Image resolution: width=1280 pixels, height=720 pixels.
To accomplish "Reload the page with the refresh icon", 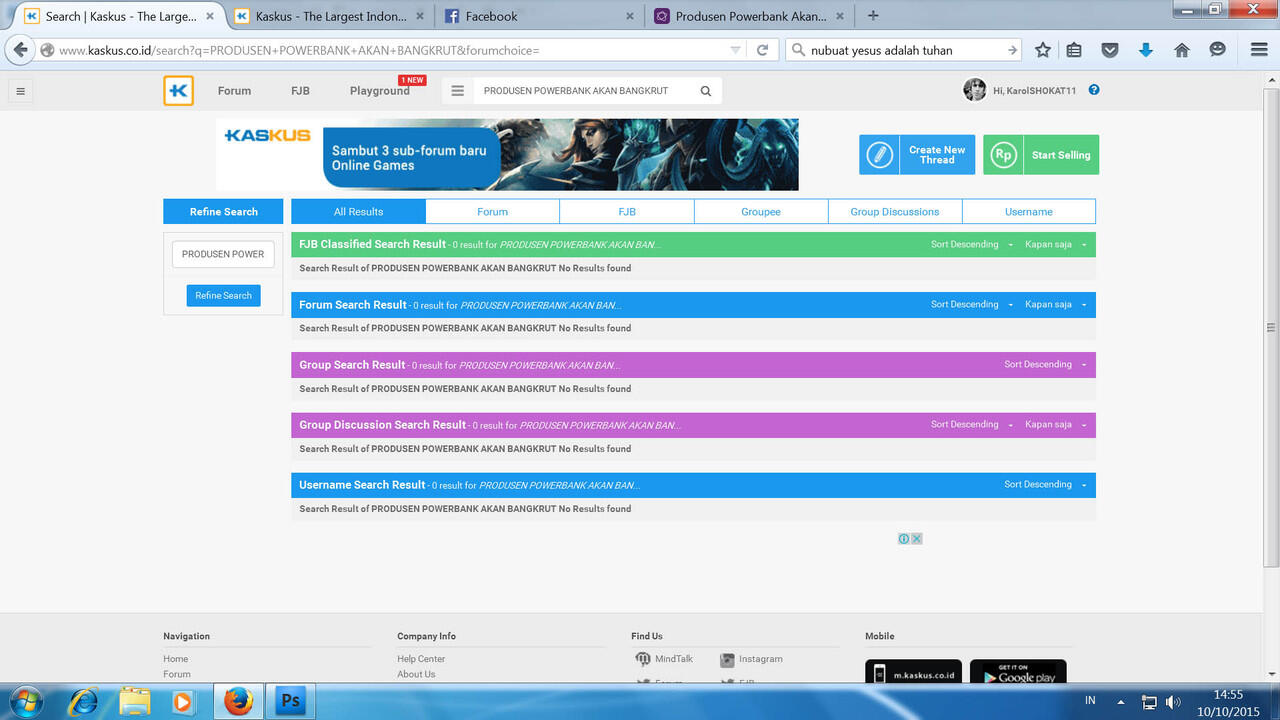I will (762, 50).
